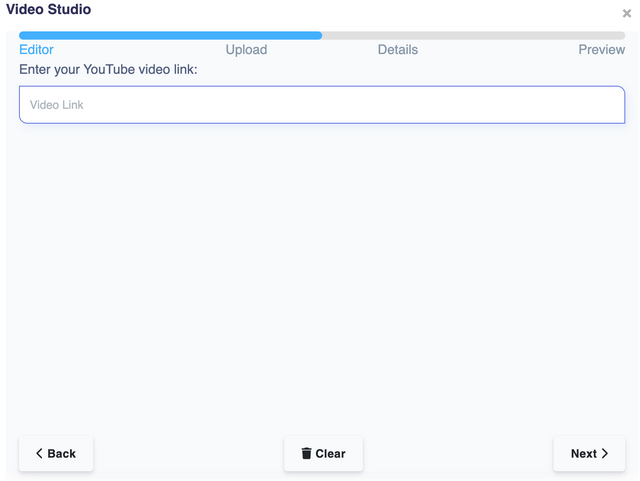
Task: Proceed with the Next button
Action: pyautogui.click(x=589, y=454)
